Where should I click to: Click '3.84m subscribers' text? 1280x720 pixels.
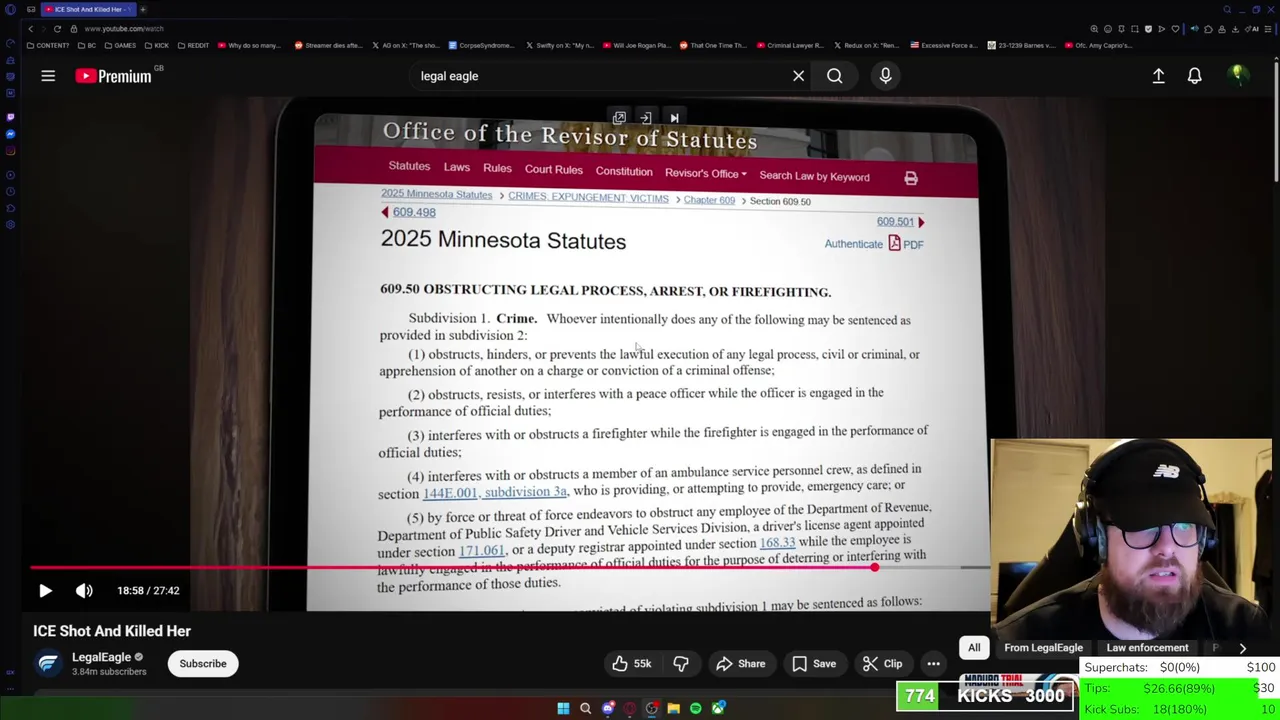coord(109,672)
